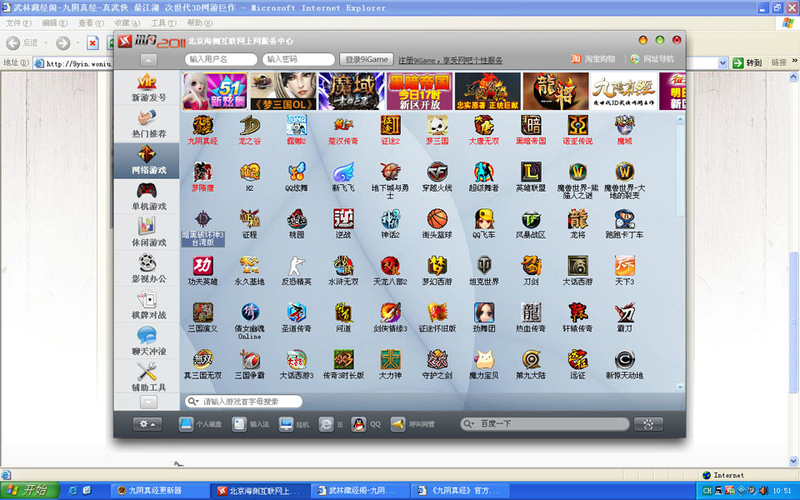Image resolution: width=800 pixels, height=500 pixels.
Task: Open the 真三国无双 game icon
Action: pos(203,360)
